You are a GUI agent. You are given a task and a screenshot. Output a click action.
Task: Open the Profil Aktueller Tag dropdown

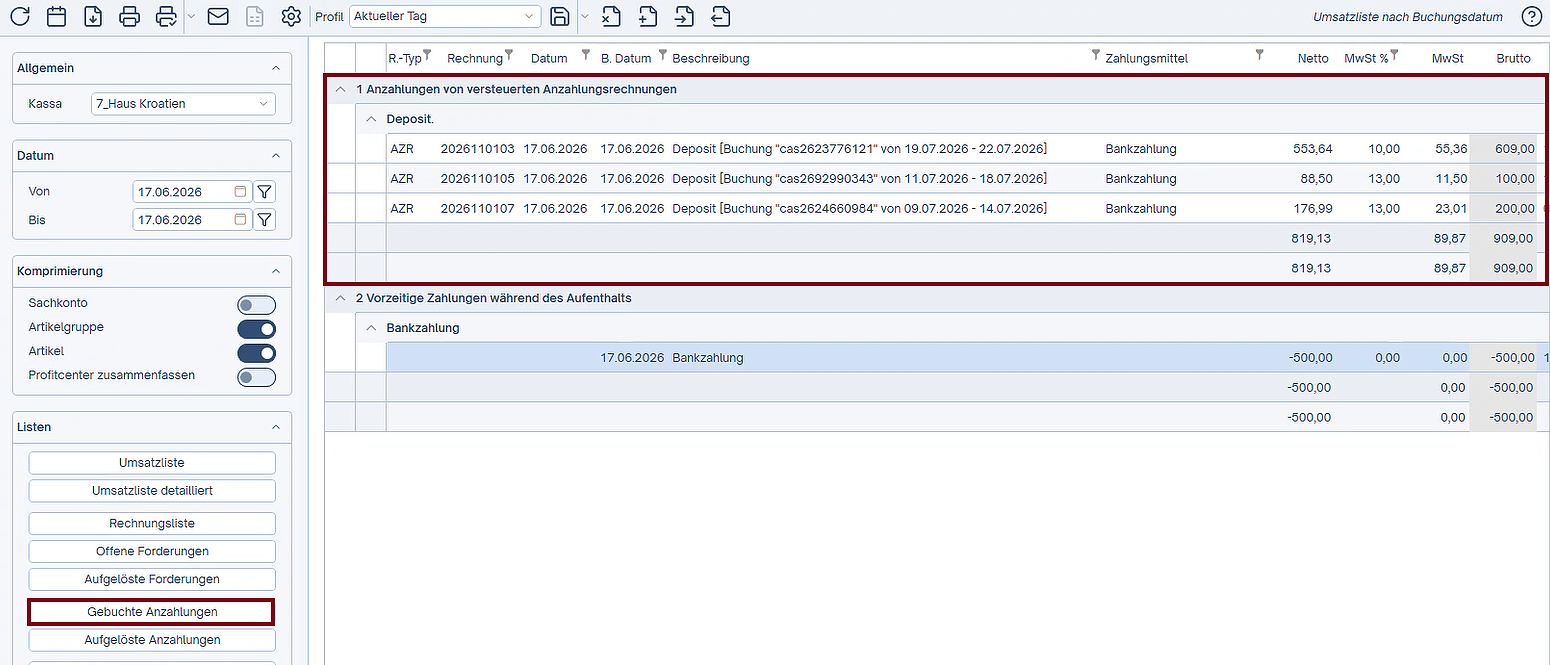[x=446, y=16]
